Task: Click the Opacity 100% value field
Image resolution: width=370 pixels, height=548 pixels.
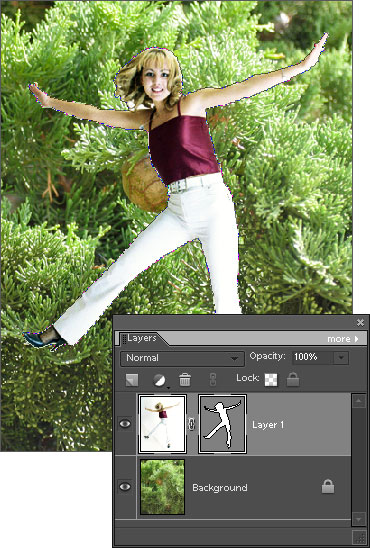Action: [x=313, y=358]
